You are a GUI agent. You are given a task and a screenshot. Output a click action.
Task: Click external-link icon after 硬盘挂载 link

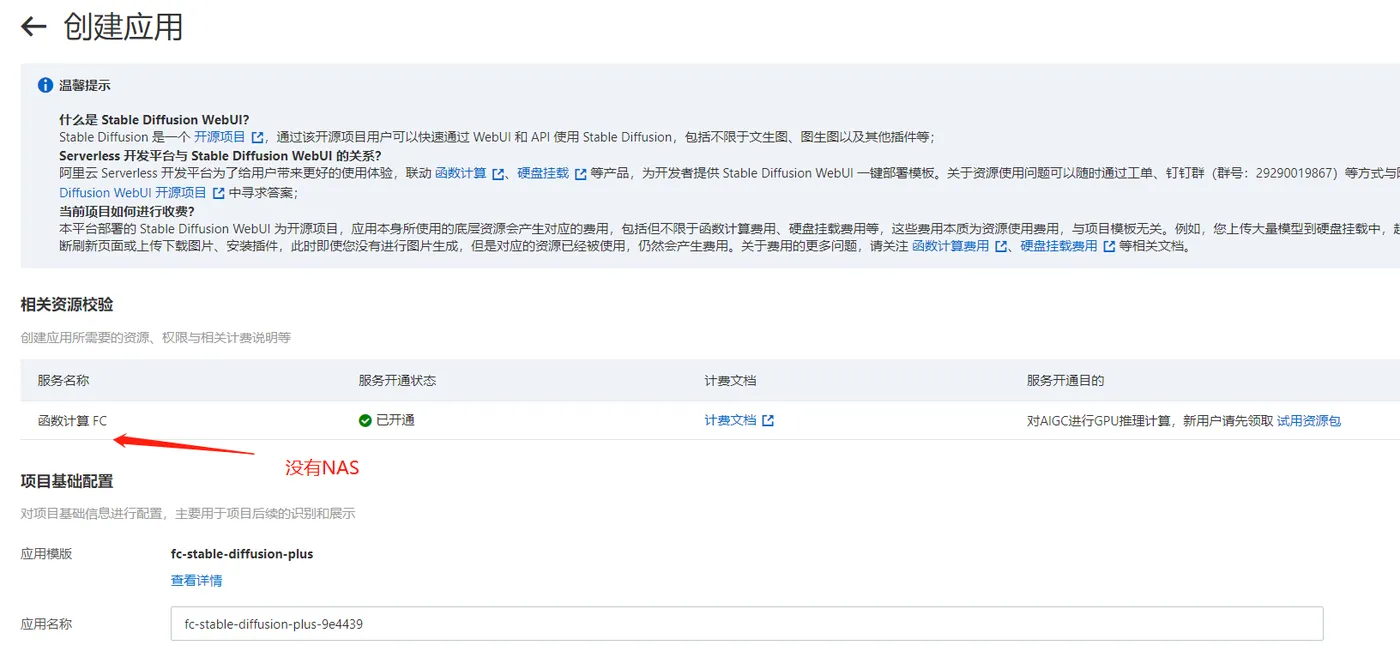coord(581,174)
